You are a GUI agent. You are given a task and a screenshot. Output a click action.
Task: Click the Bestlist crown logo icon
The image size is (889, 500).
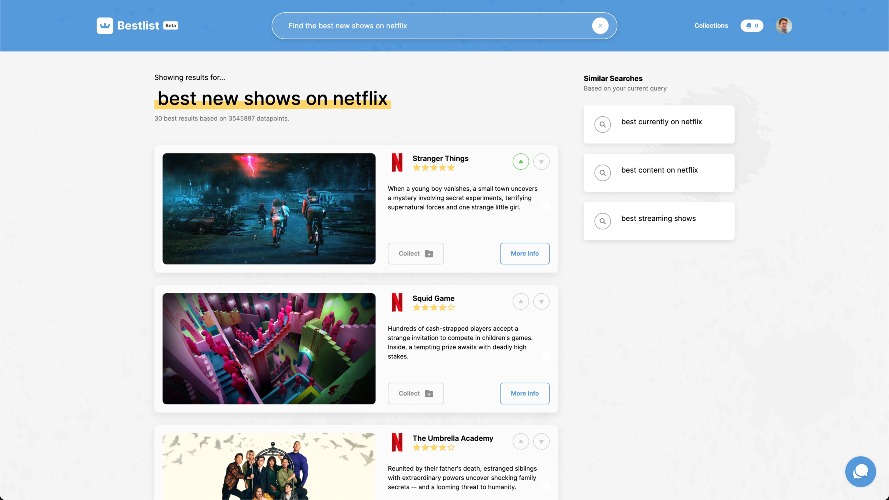coord(105,26)
